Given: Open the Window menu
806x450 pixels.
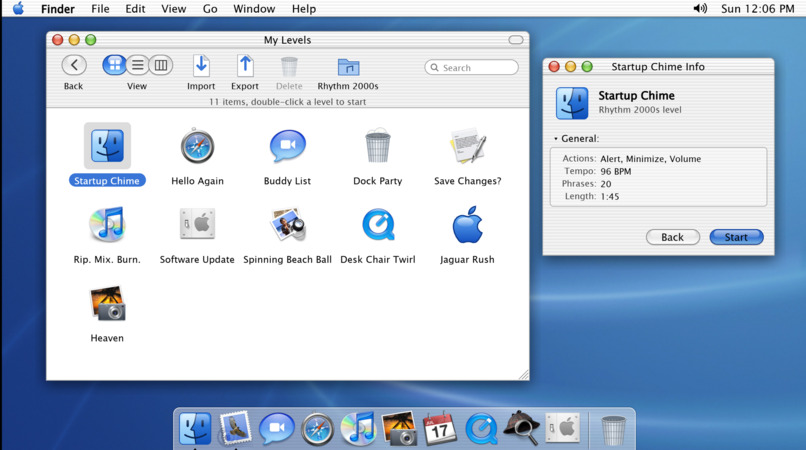Looking at the screenshot, I should tap(254, 9).
